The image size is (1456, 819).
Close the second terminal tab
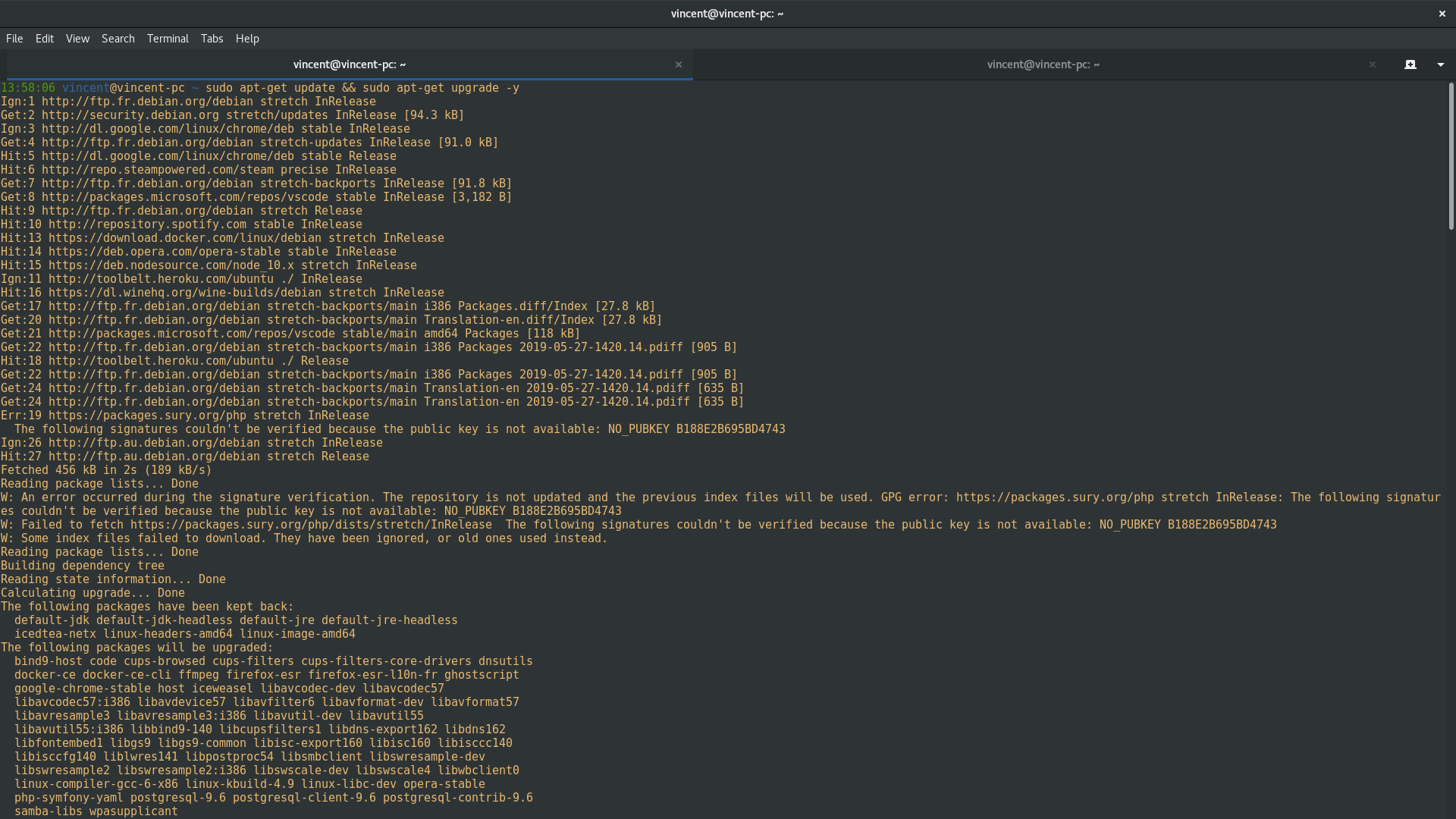click(1373, 64)
